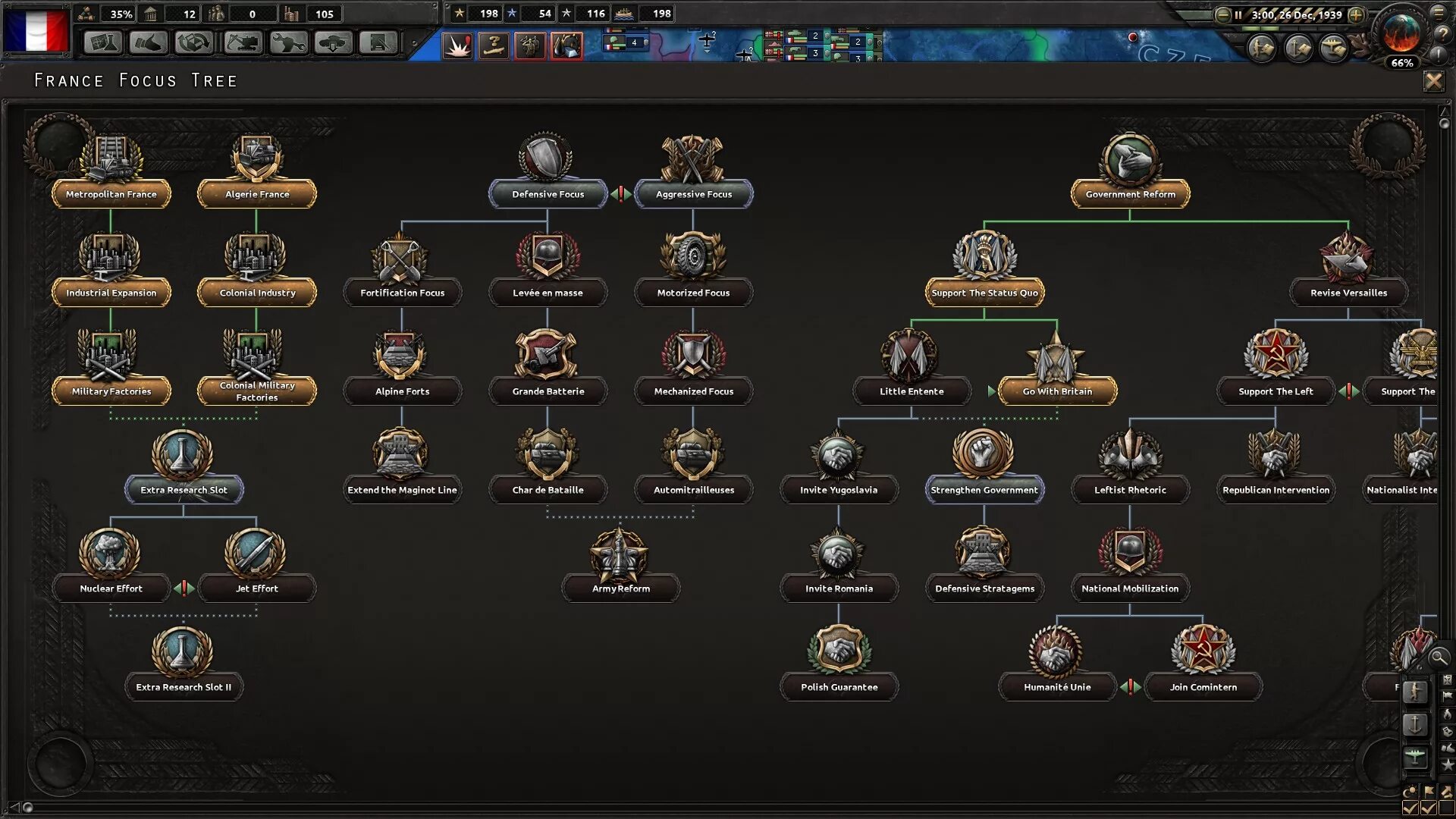
Task: Select the air map mode button
Action: pos(1415,756)
